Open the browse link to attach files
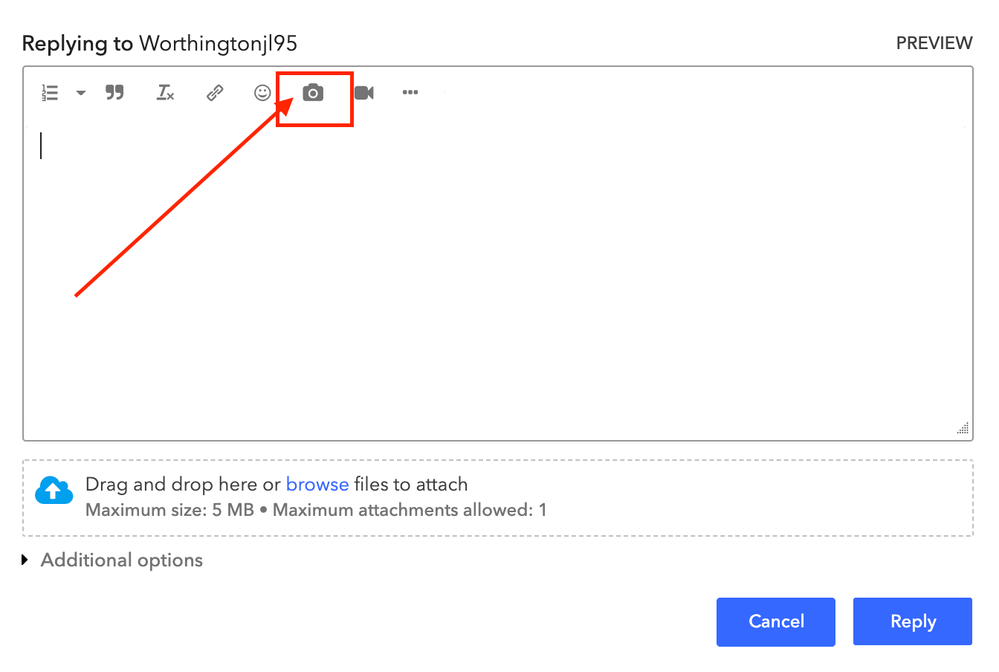Viewport: 999px width, 672px height. 317,484
